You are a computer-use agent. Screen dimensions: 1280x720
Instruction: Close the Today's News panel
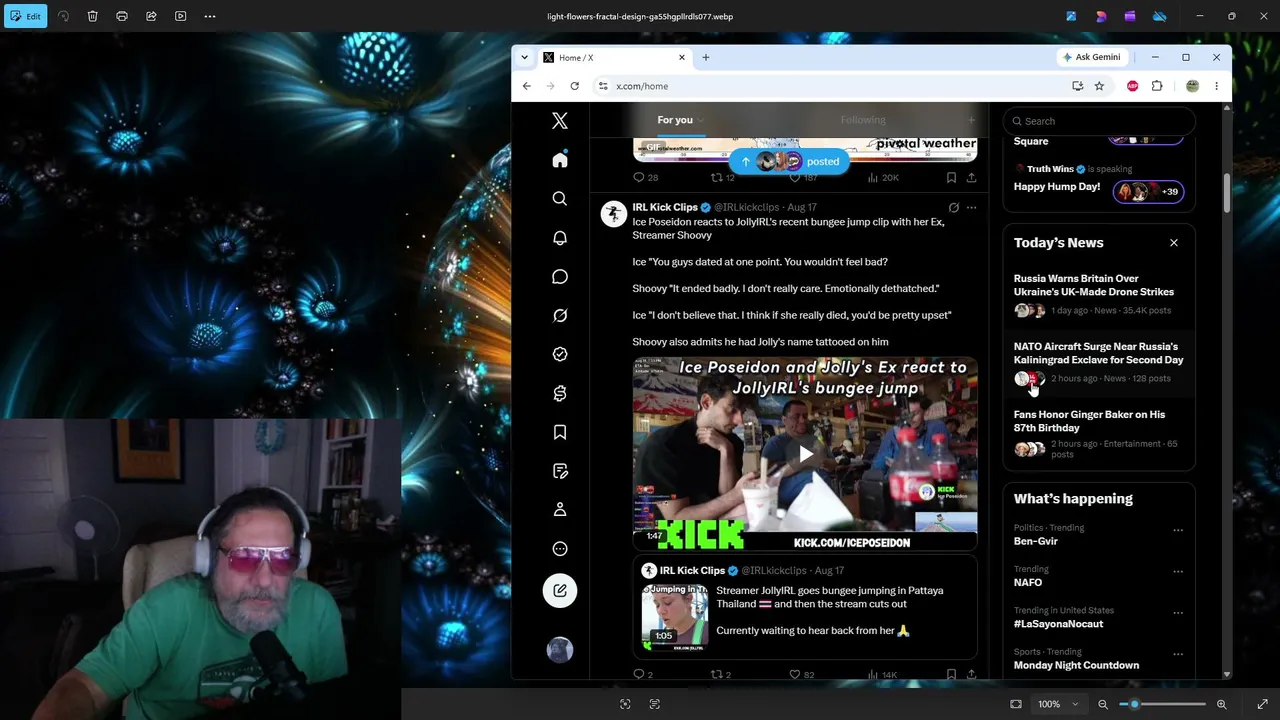point(1174,243)
